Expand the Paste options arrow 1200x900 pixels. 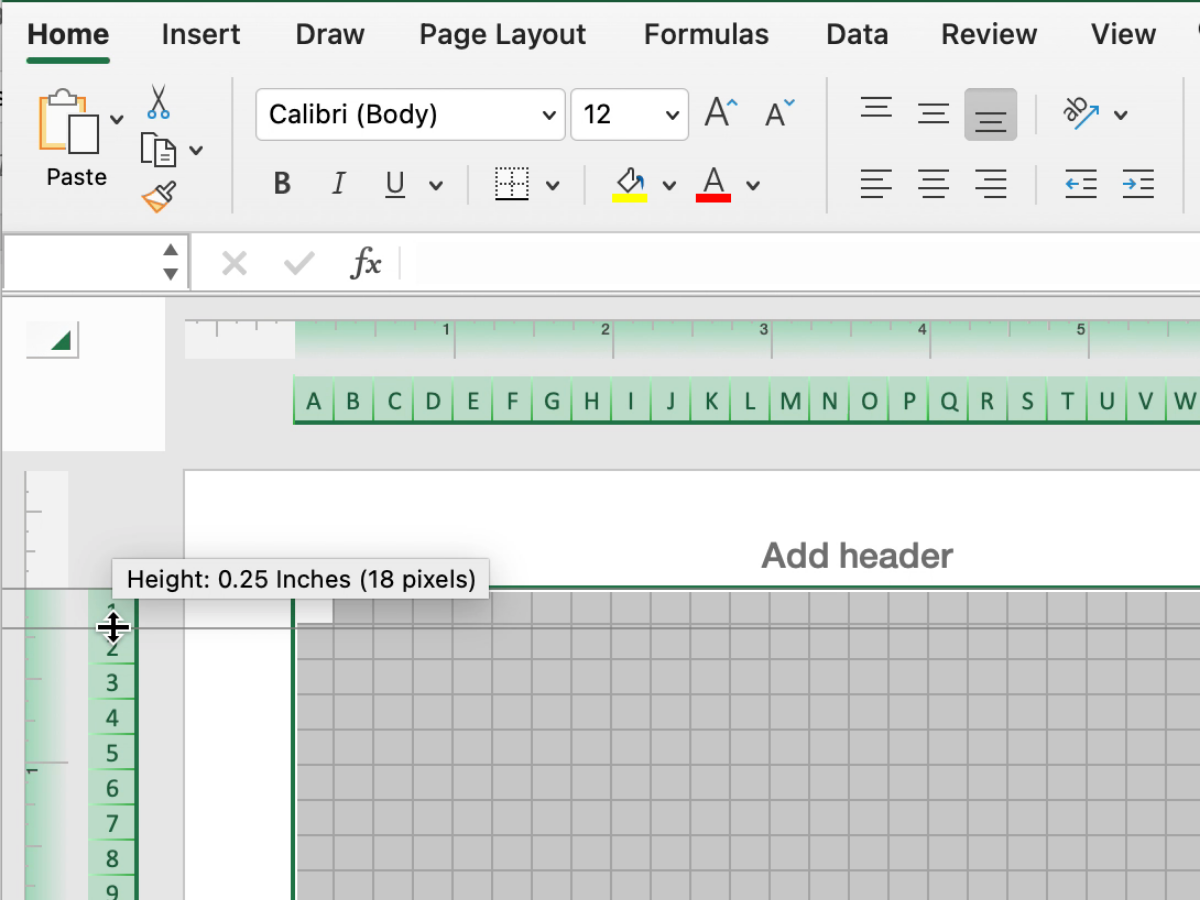[115, 118]
